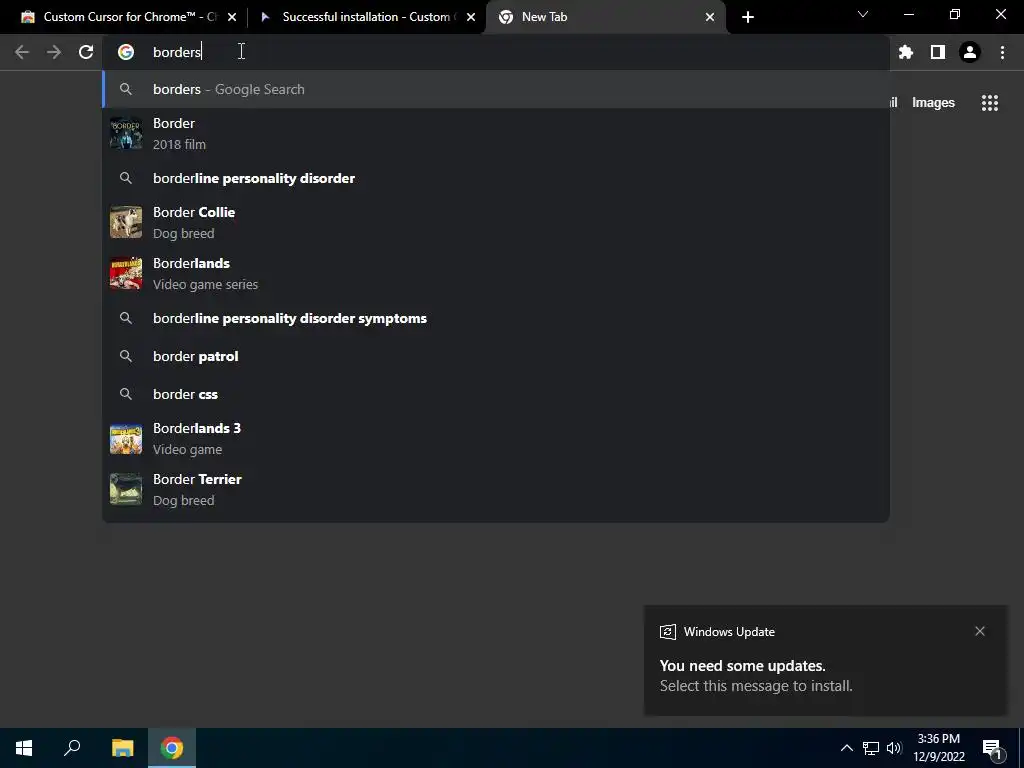
Task: Open the Chrome profile avatar
Action: [970, 52]
